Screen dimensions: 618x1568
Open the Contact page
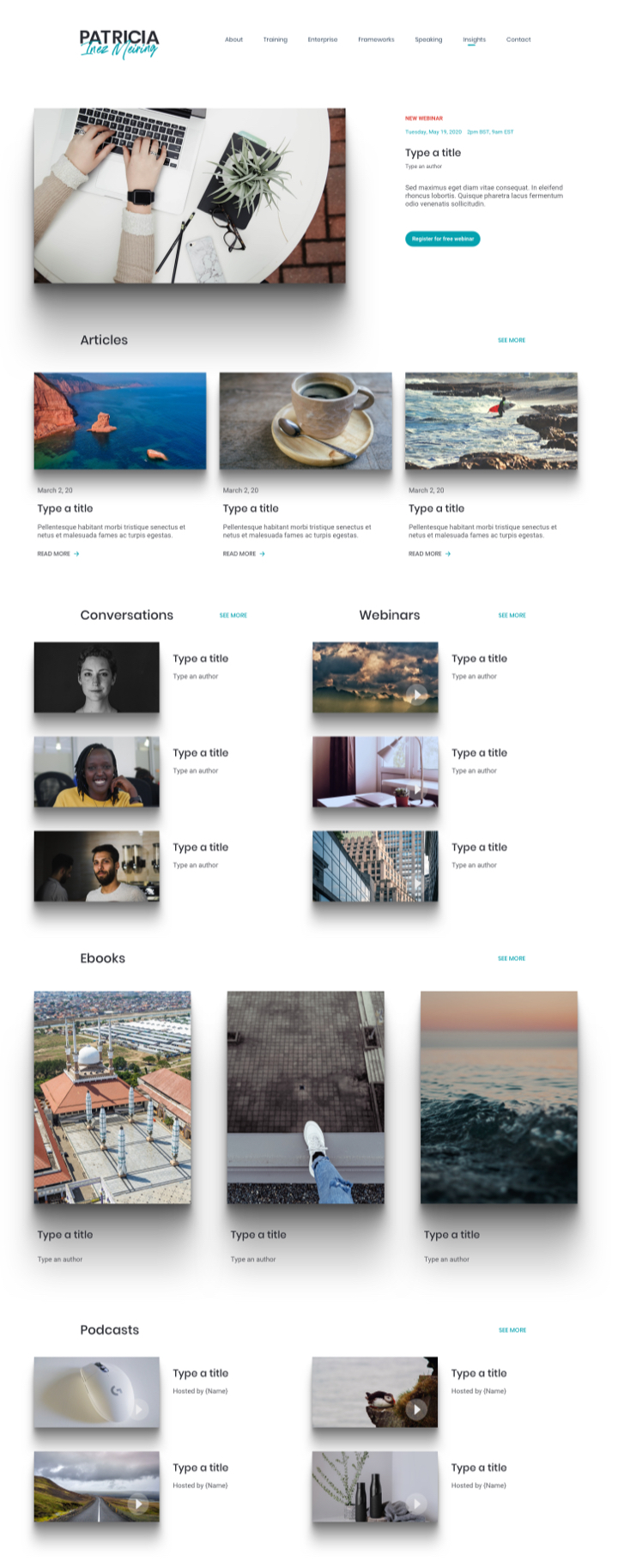(518, 40)
